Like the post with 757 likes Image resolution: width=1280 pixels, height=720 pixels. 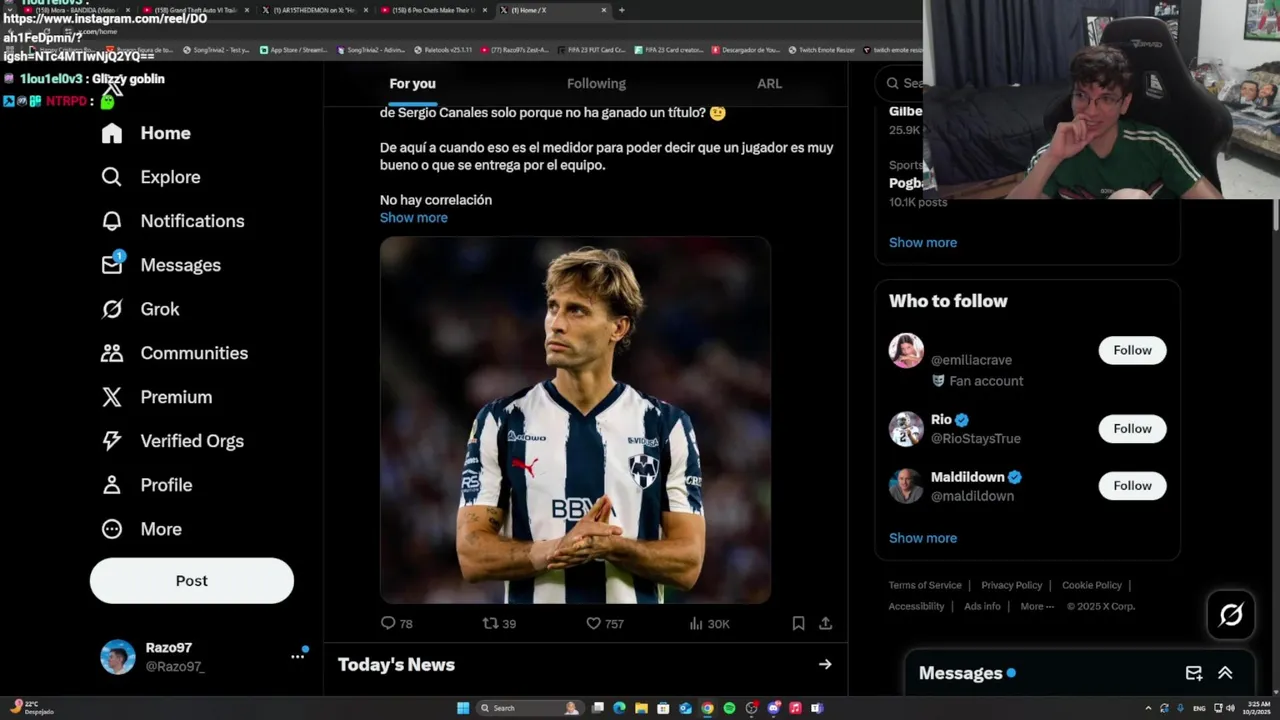(604, 623)
